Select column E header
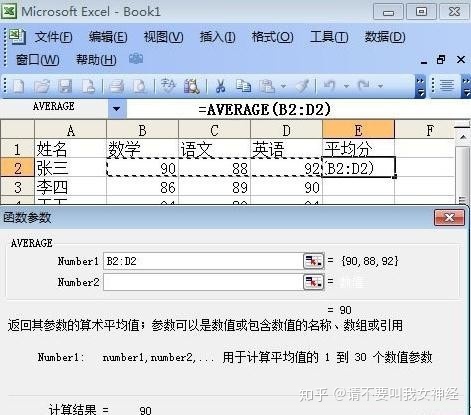471x415 pixels. point(358,130)
